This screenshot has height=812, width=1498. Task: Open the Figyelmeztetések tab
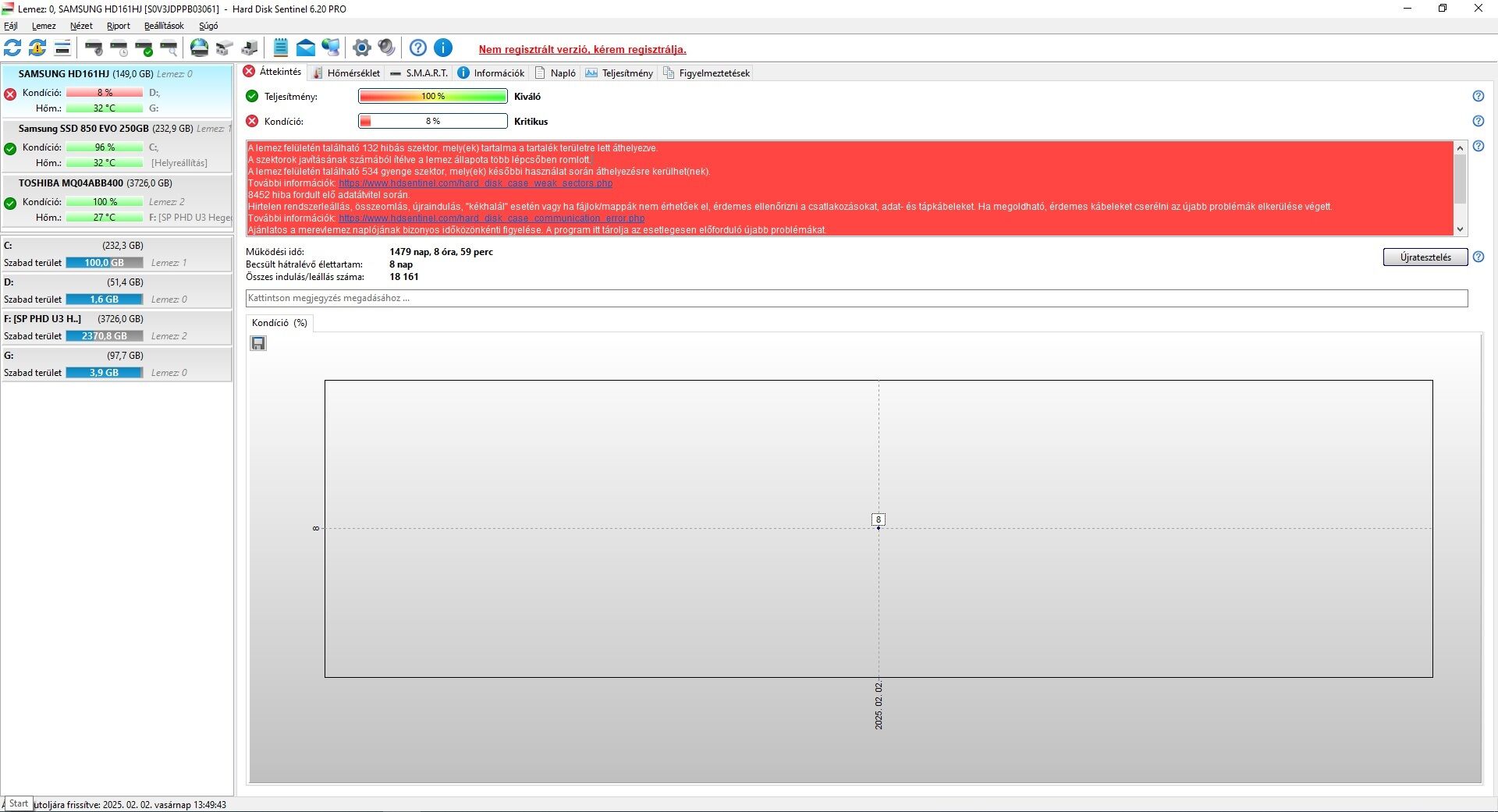click(707, 73)
